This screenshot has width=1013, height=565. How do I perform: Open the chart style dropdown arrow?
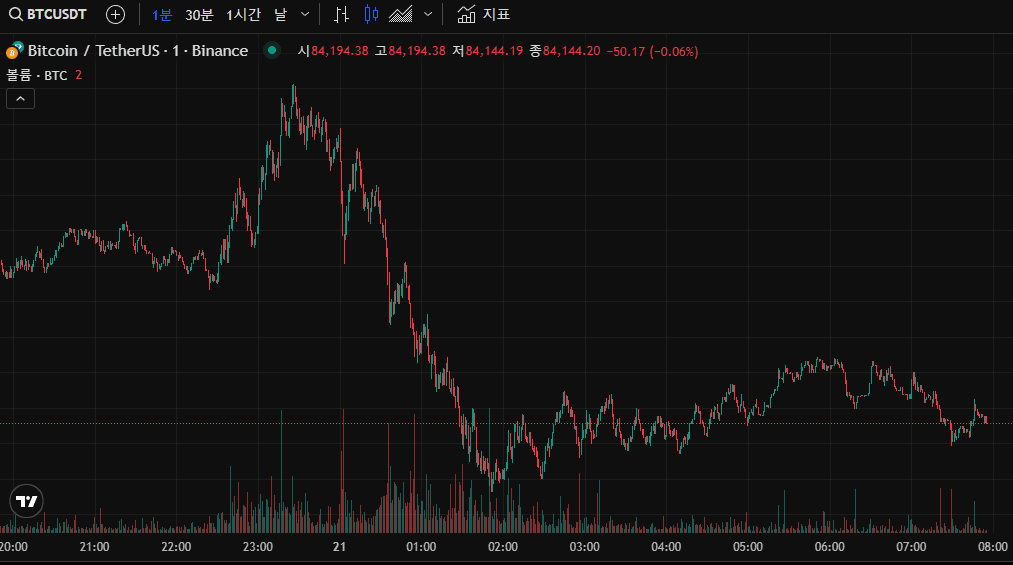[429, 15]
